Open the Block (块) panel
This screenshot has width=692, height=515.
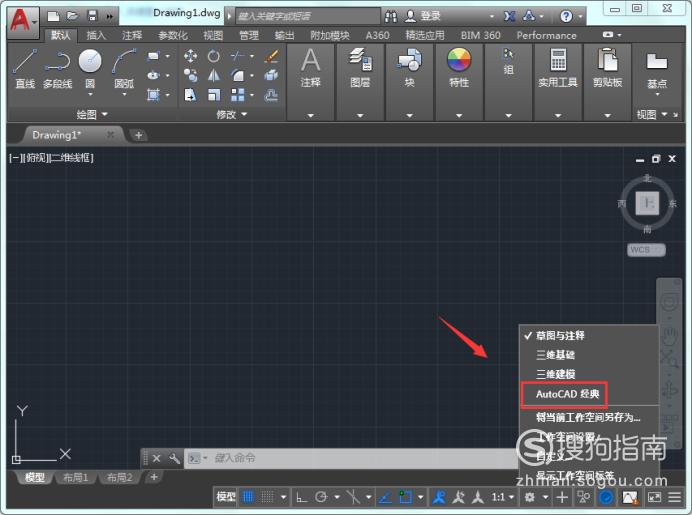click(409, 68)
